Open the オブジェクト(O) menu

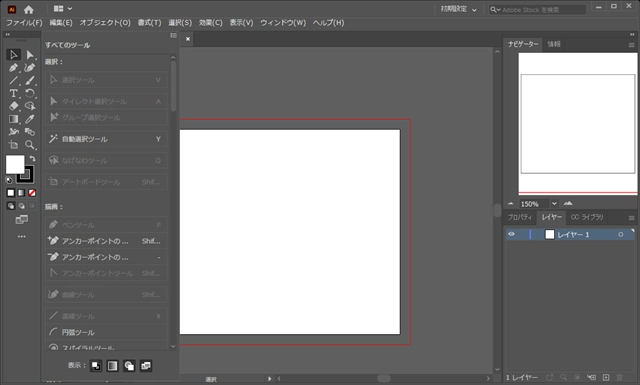(105, 23)
